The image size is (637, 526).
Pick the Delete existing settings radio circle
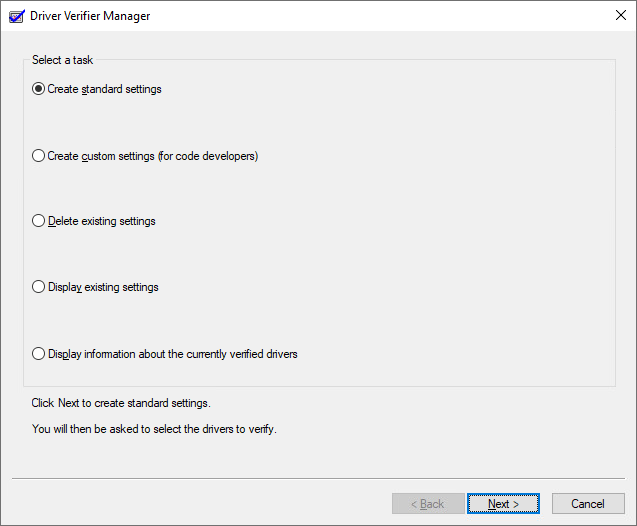(39, 221)
